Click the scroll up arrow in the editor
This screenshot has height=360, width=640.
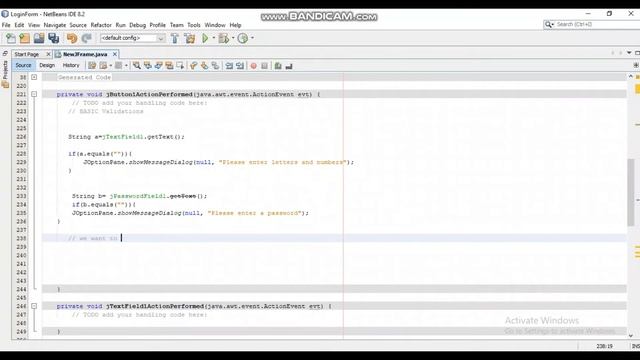click(631, 76)
